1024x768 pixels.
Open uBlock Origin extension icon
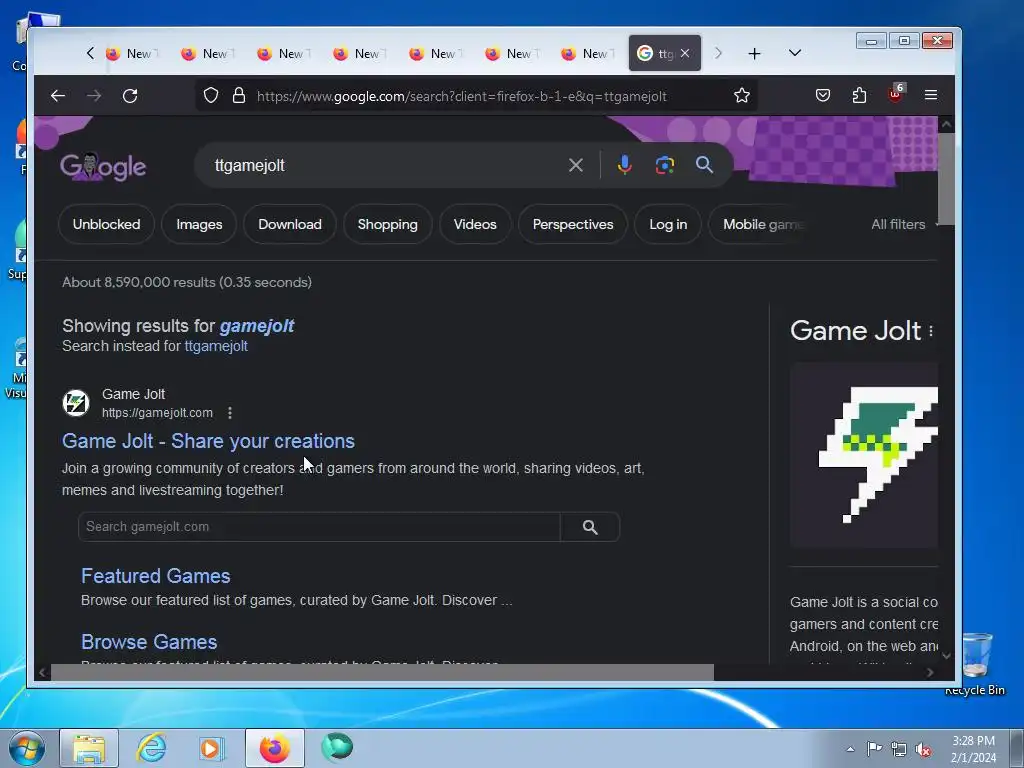coord(895,94)
